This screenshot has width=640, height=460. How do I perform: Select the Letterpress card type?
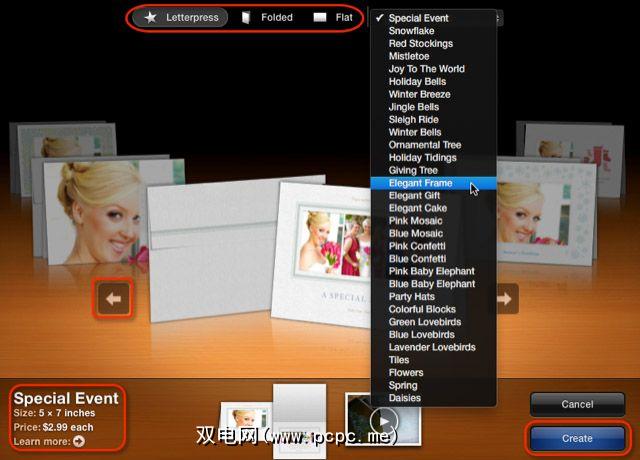click(180, 18)
